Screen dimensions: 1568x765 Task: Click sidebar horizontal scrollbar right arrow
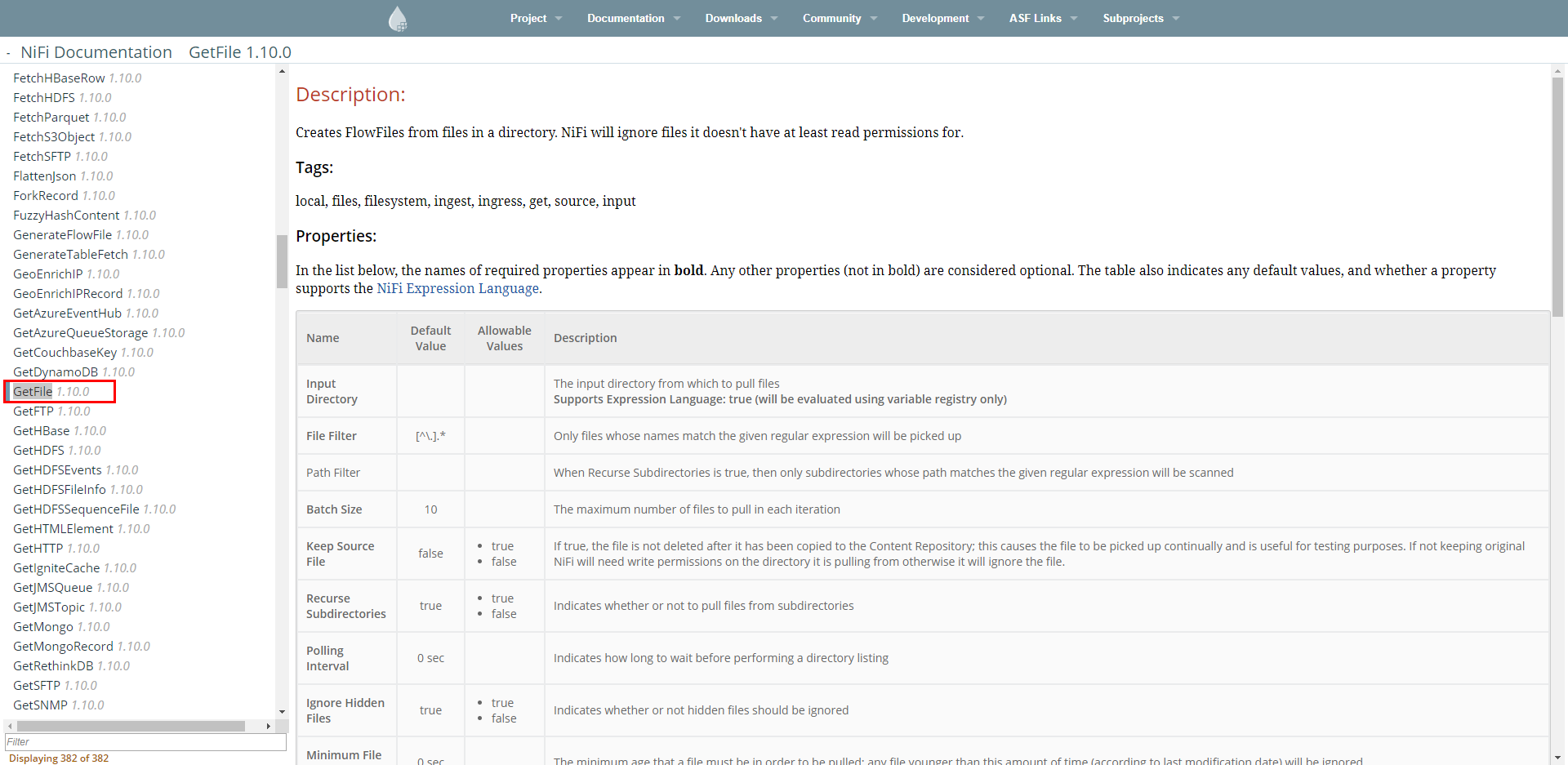(x=269, y=726)
